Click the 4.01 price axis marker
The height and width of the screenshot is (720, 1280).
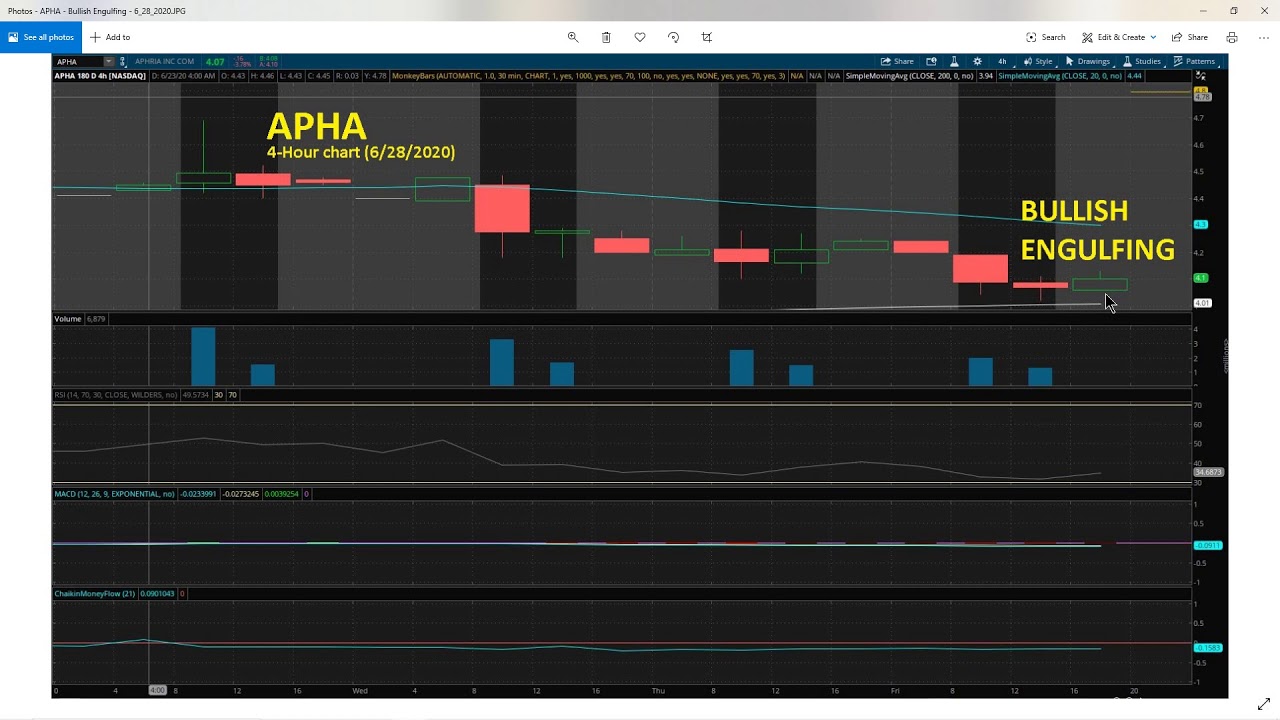tap(1202, 302)
